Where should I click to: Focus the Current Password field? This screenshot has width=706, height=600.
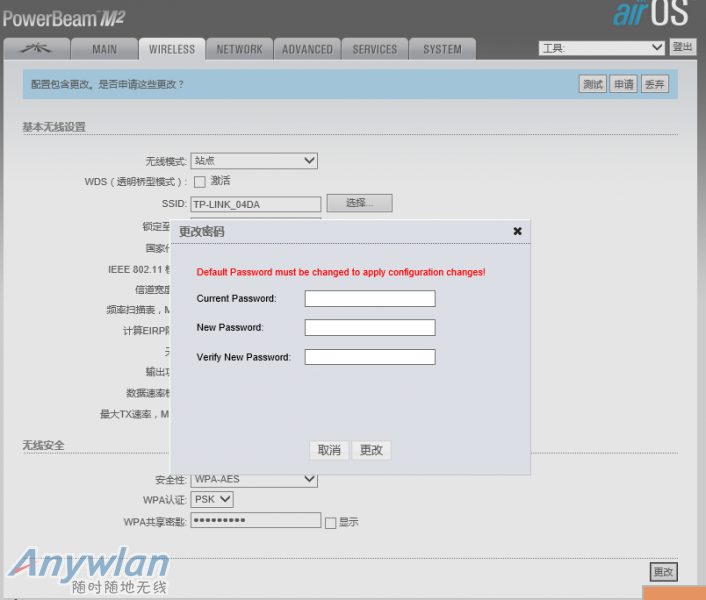pyautogui.click(x=370, y=298)
